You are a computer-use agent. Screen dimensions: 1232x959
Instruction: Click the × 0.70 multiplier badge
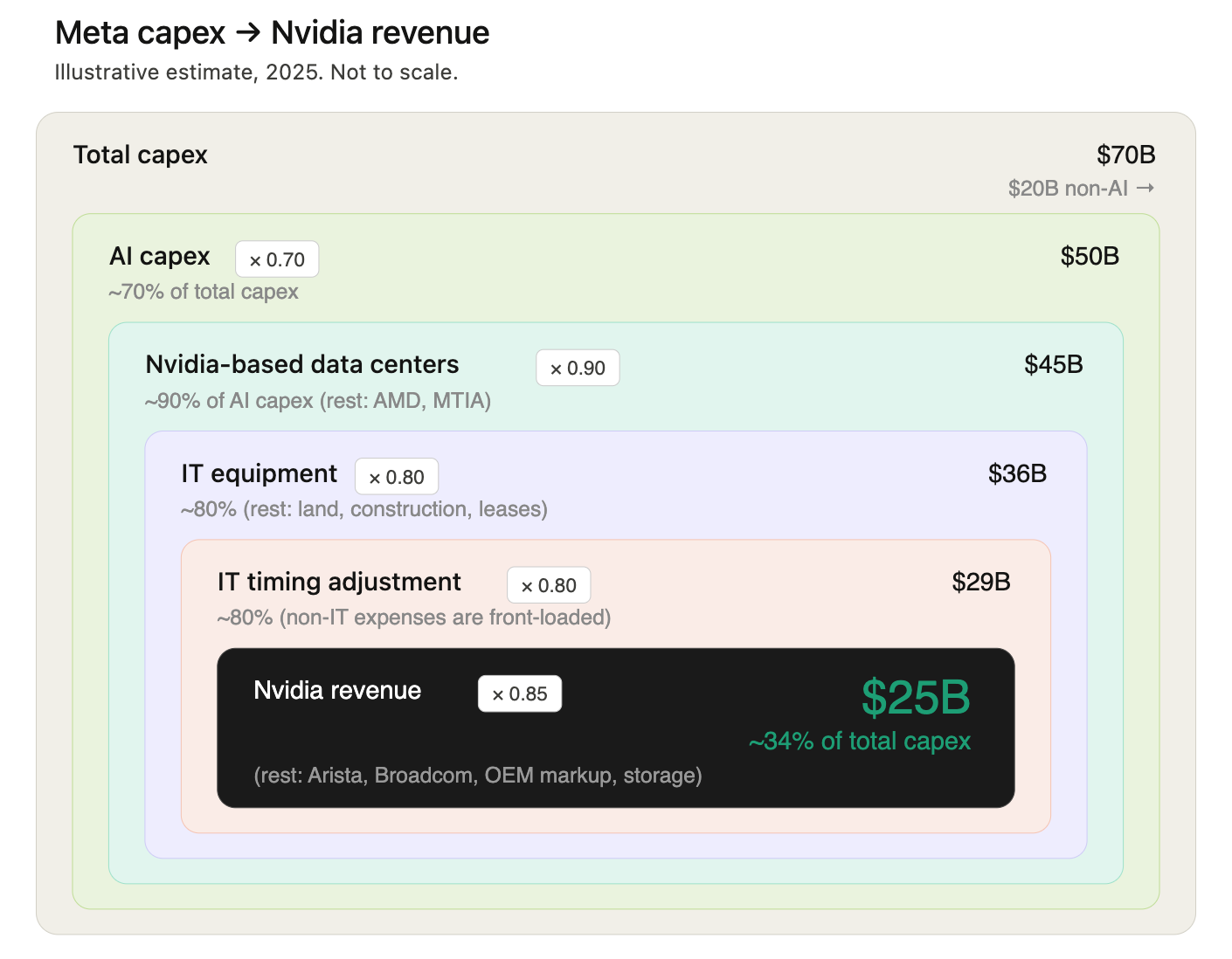pyautogui.click(x=277, y=259)
